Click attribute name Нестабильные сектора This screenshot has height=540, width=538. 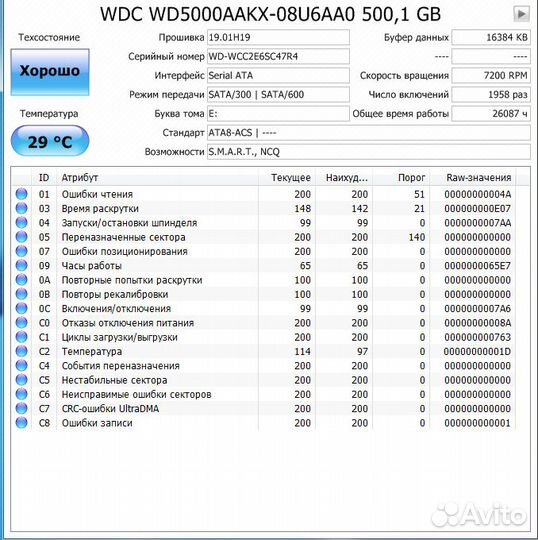114,380
